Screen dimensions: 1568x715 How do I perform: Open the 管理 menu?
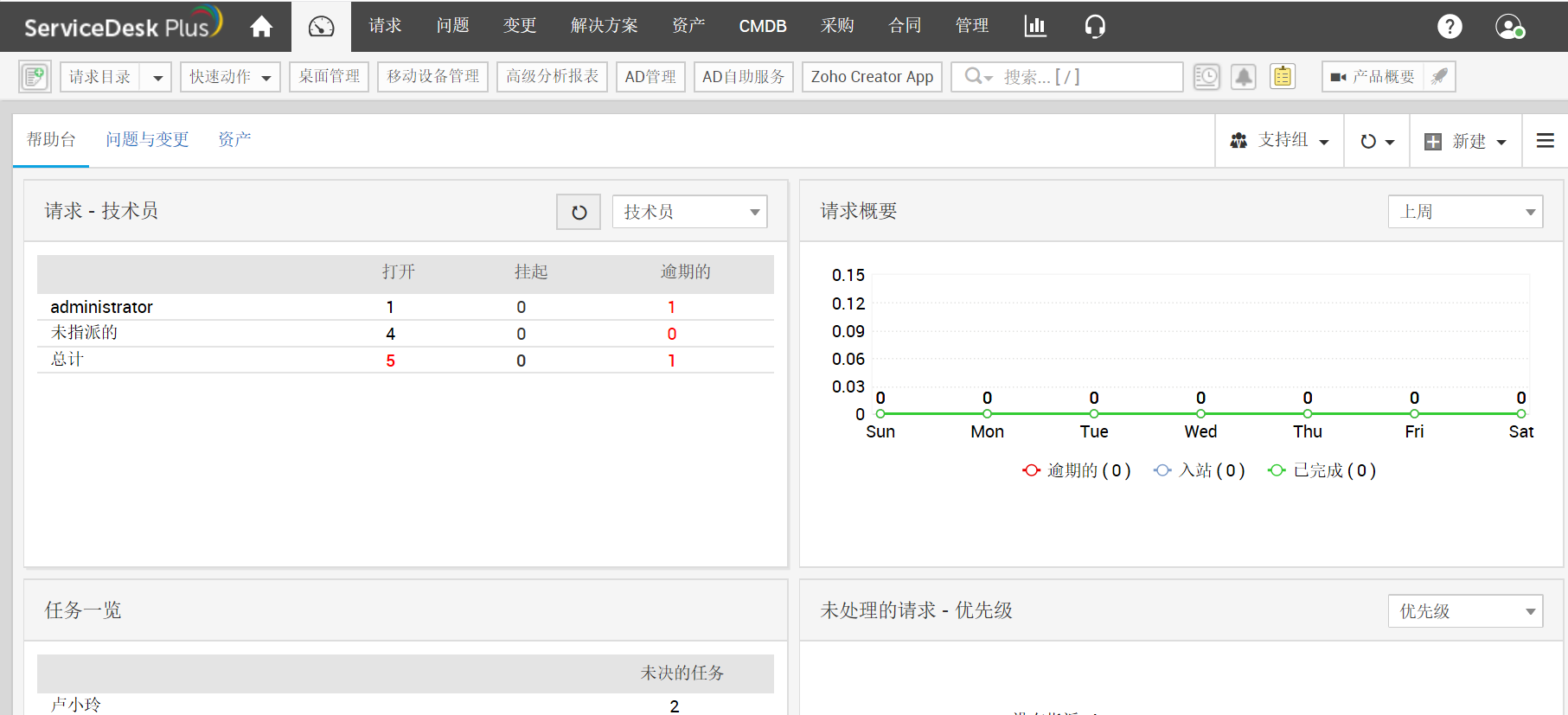[972, 26]
